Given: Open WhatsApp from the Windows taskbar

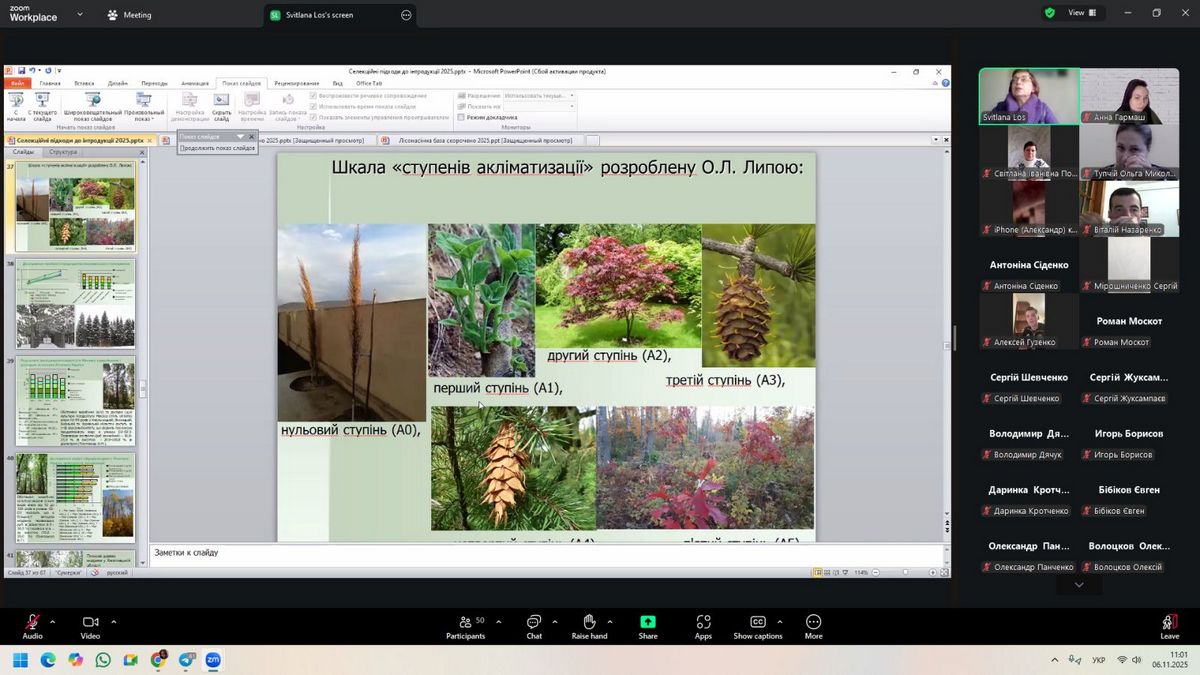Looking at the screenshot, I should click(103, 660).
